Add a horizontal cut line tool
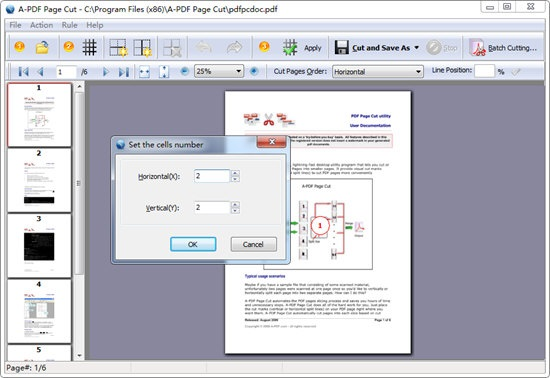 pyautogui.click(x=118, y=48)
